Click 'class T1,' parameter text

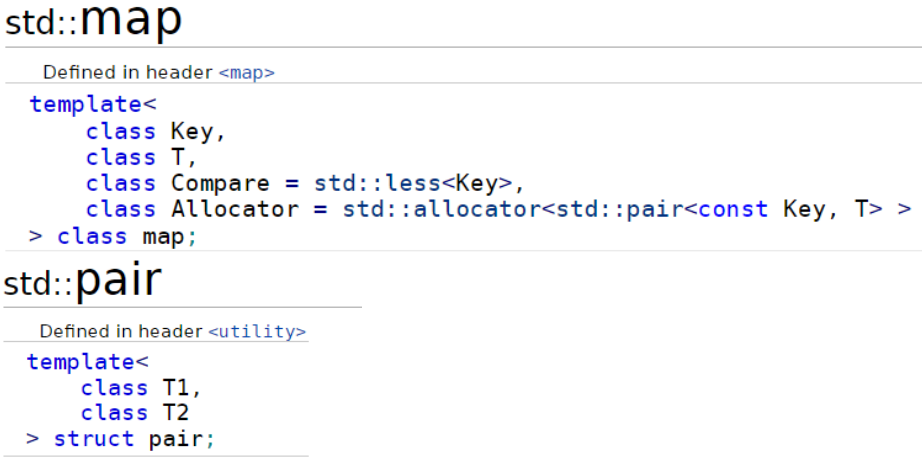141,388
